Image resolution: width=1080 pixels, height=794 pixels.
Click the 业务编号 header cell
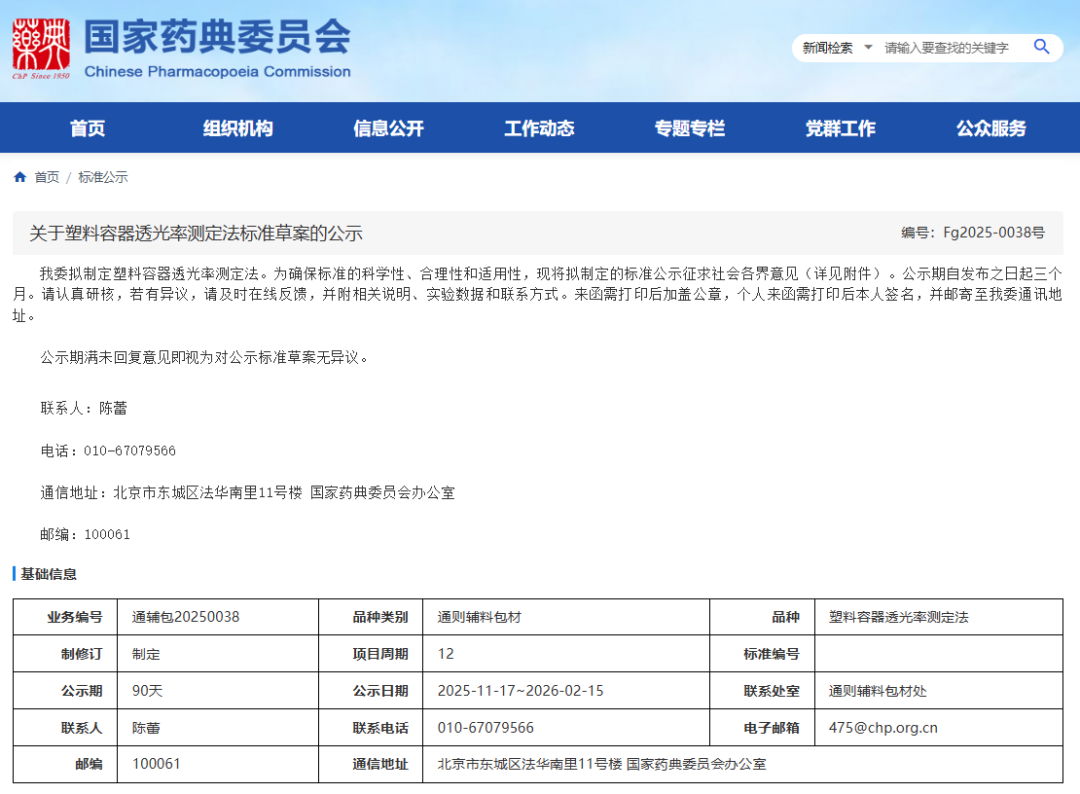pos(65,617)
